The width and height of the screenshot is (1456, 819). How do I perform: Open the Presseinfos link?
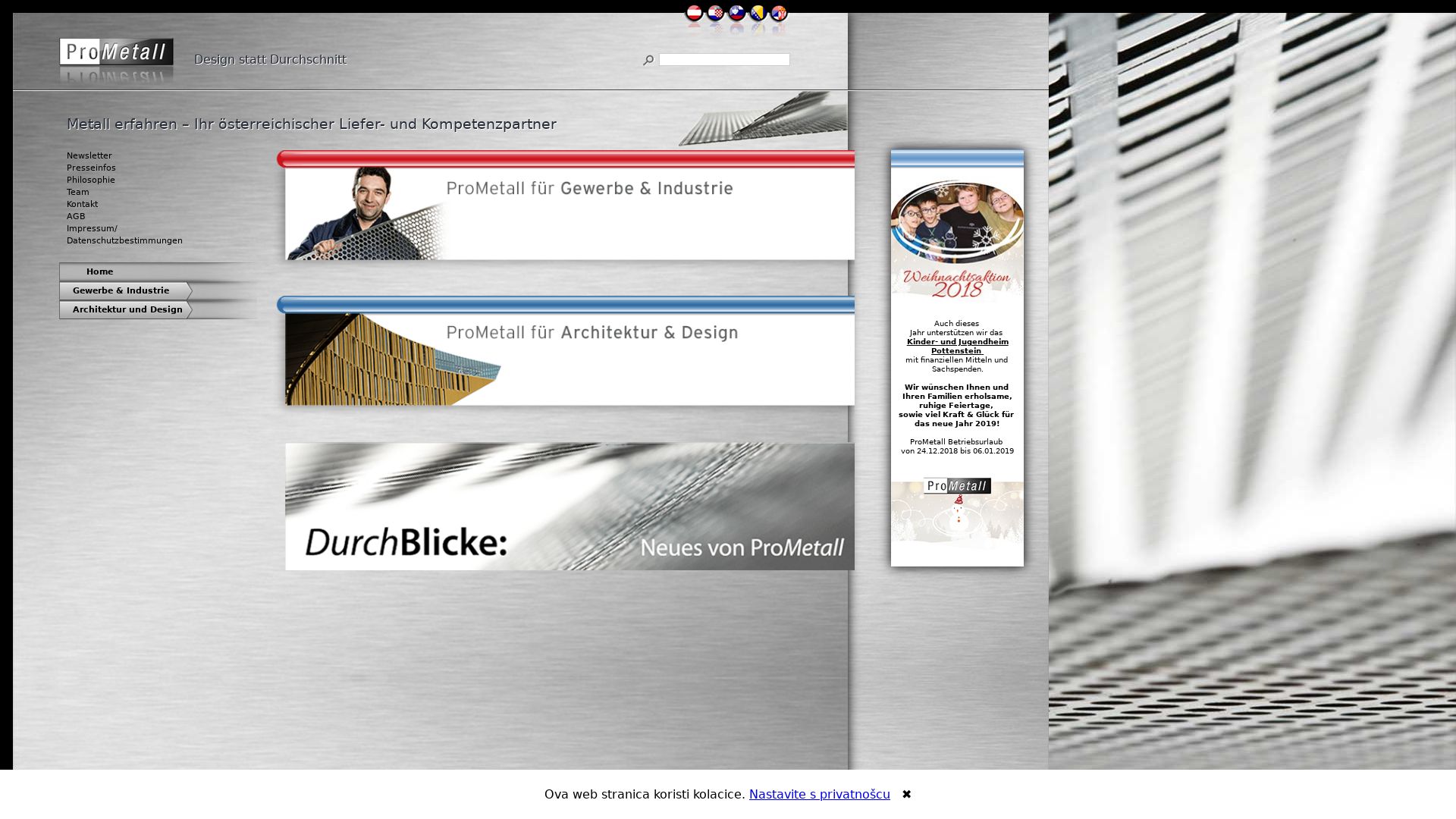[91, 168]
